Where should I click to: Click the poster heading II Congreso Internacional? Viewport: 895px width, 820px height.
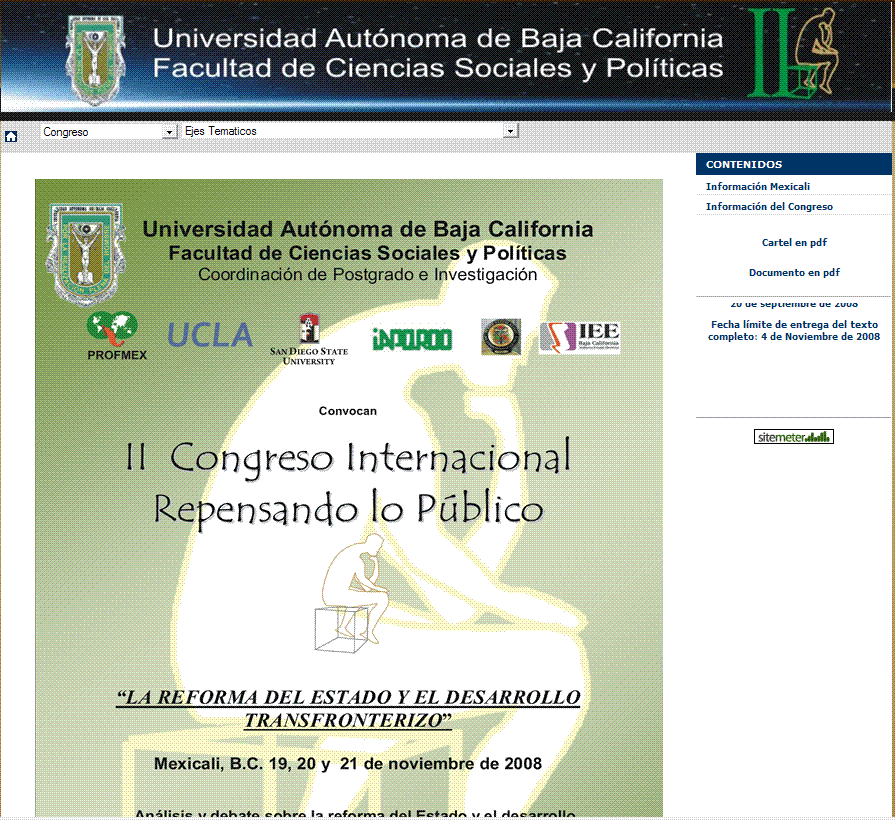(348, 458)
